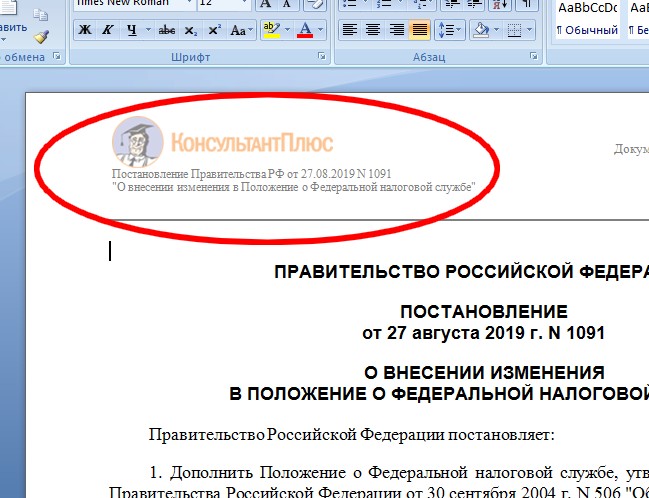Image resolution: width=649 pixels, height=498 pixels.
Task: Align text to the left
Action: click(x=350, y=29)
